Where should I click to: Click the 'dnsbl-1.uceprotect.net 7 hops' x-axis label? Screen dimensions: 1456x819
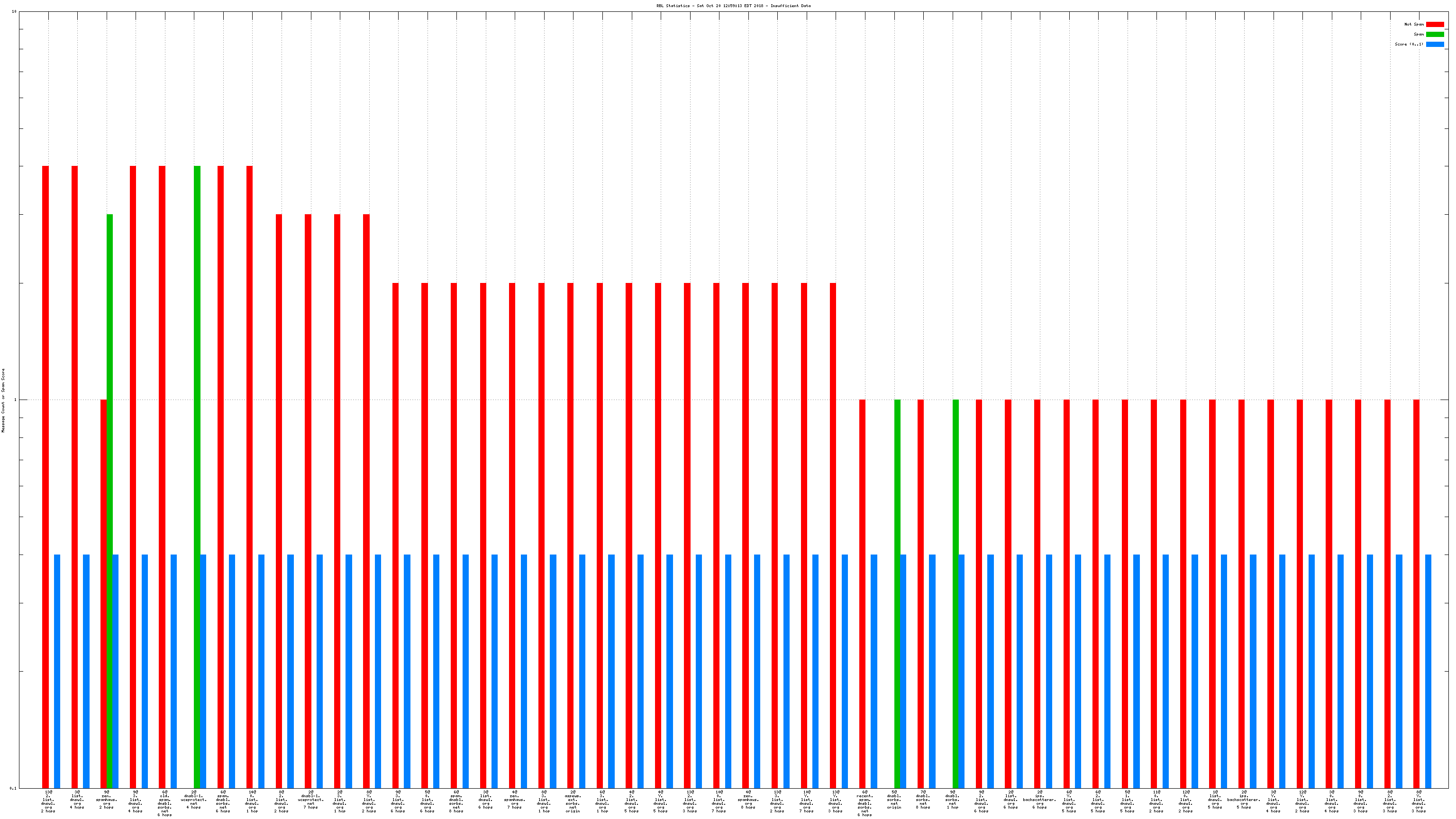point(310,799)
